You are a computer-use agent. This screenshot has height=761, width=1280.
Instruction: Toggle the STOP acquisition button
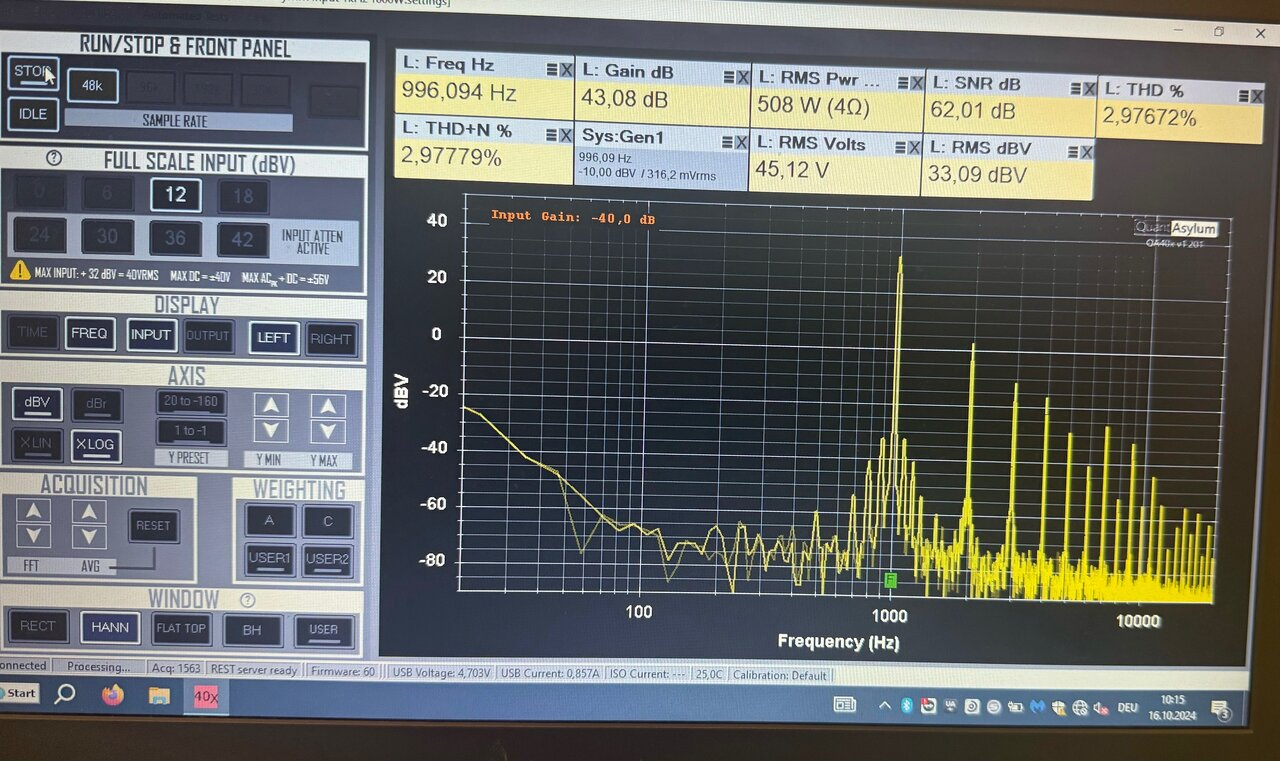[33, 74]
